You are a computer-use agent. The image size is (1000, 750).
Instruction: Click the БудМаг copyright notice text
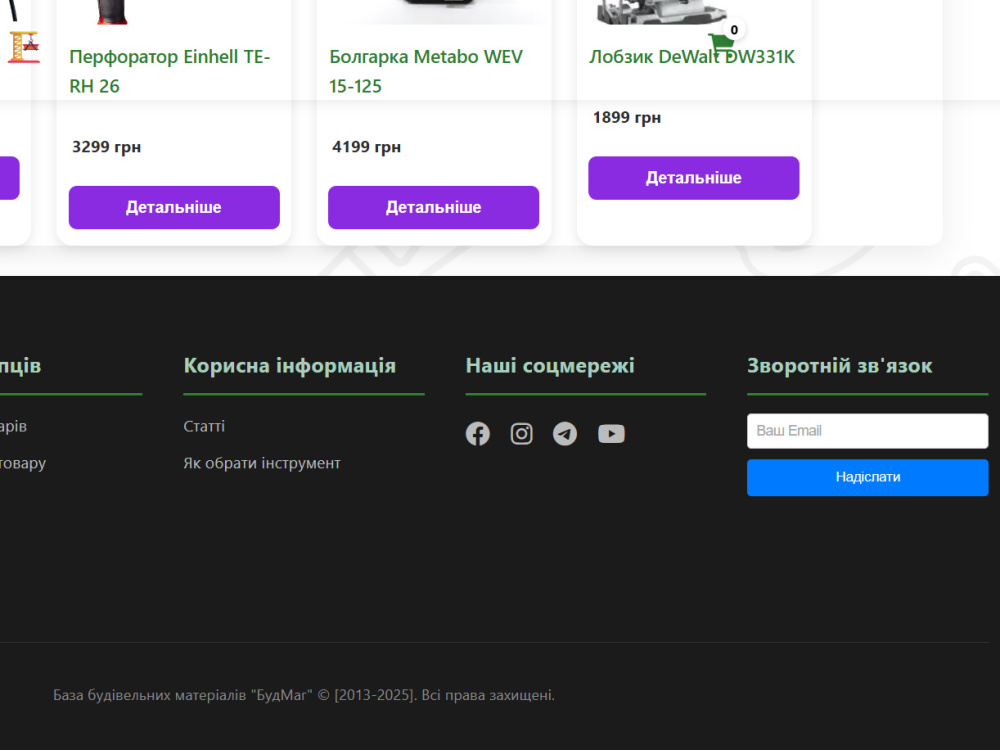coord(304,695)
